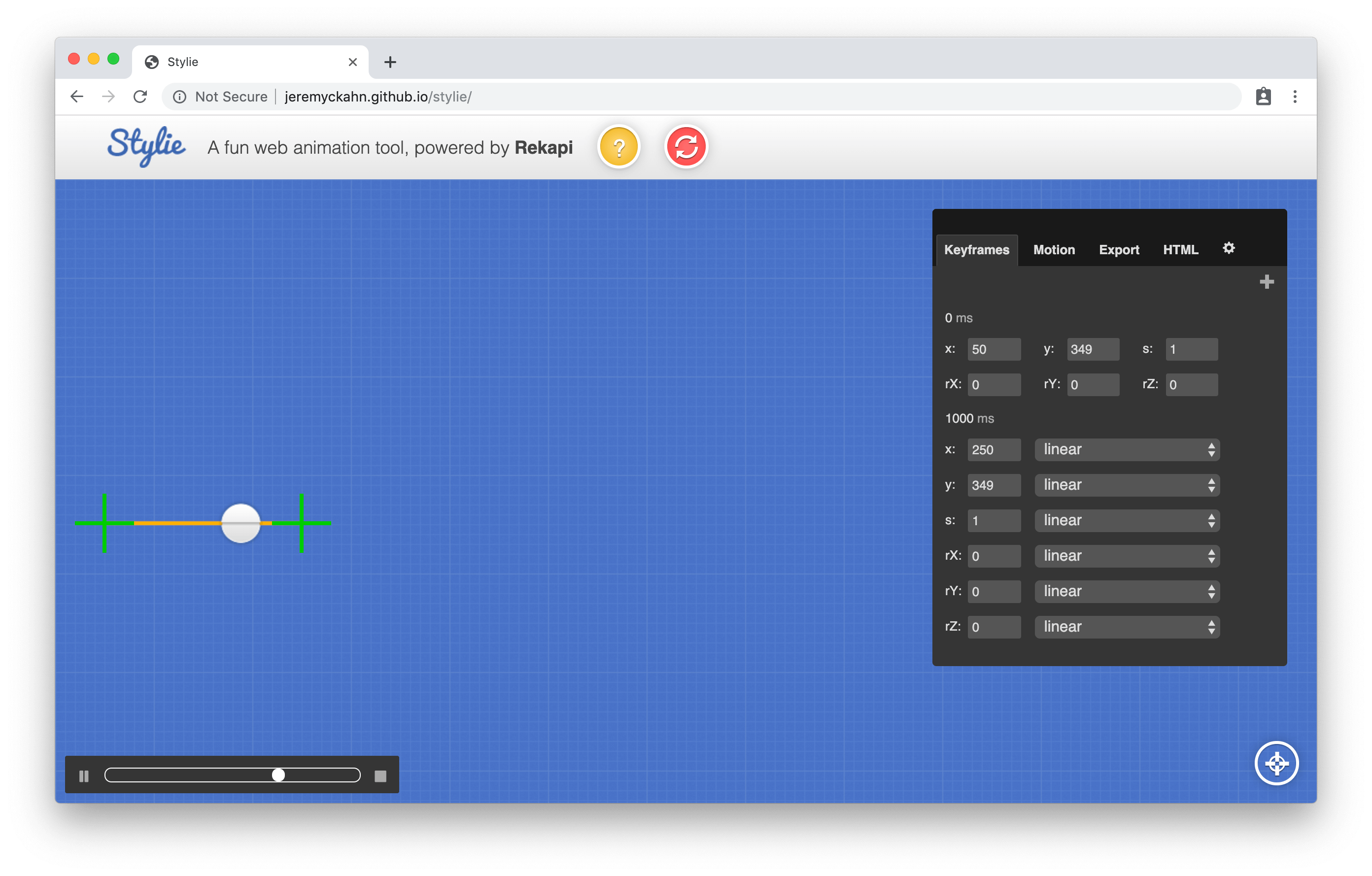
Task: Expand the x easing dropdown
Action: point(1127,449)
